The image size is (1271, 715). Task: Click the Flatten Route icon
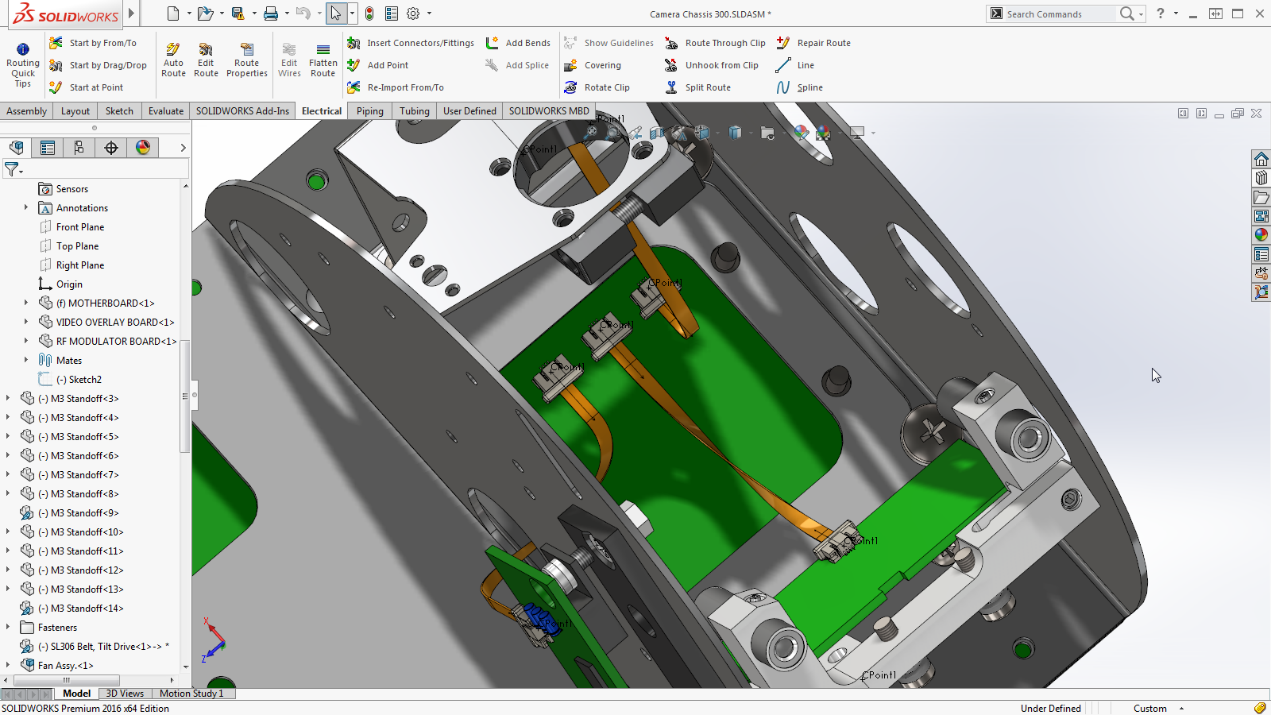[x=323, y=59]
